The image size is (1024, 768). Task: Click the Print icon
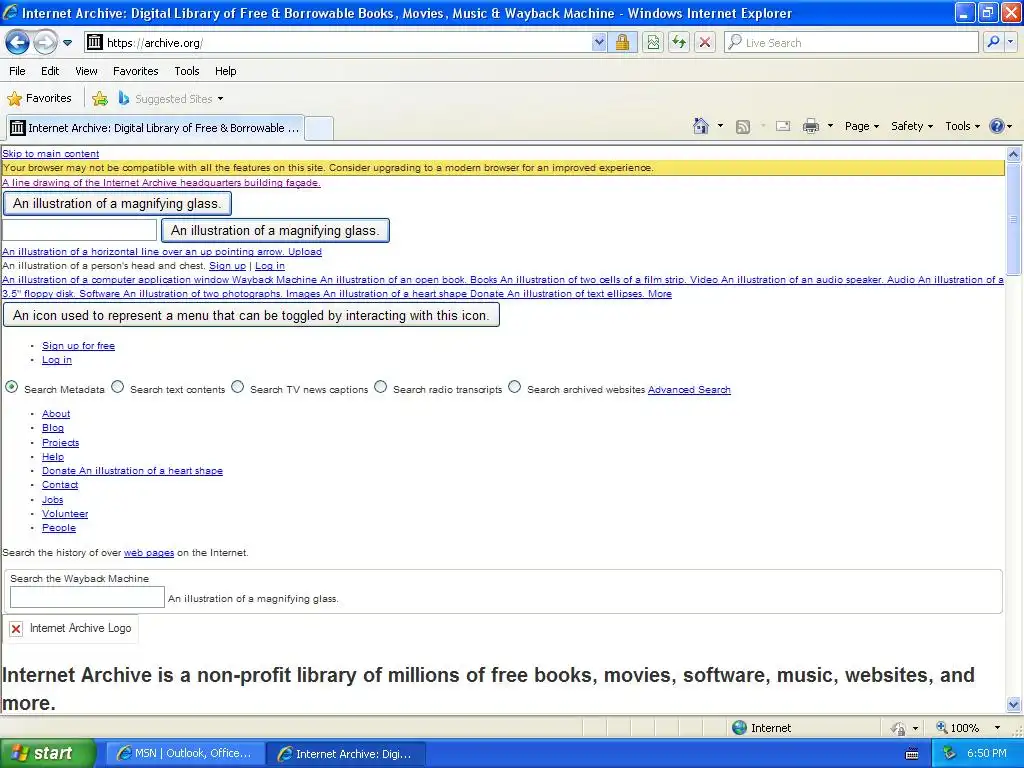pyautogui.click(x=810, y=126)
